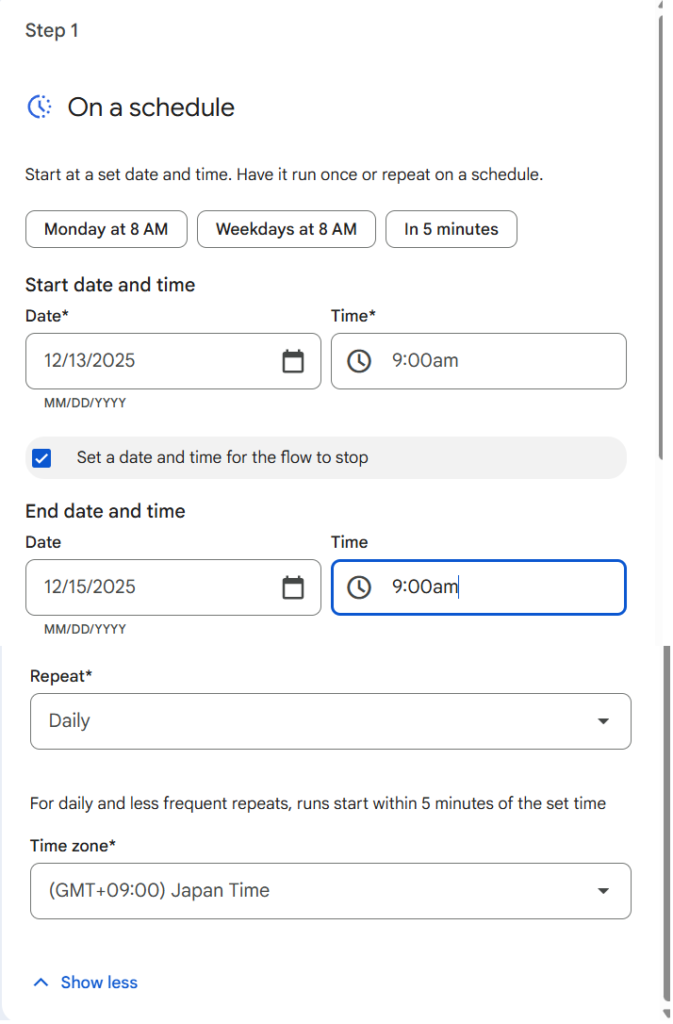The image size is (673, 1024).
Task: Collapse options with the Show less link
Action: tap(99, 982)
